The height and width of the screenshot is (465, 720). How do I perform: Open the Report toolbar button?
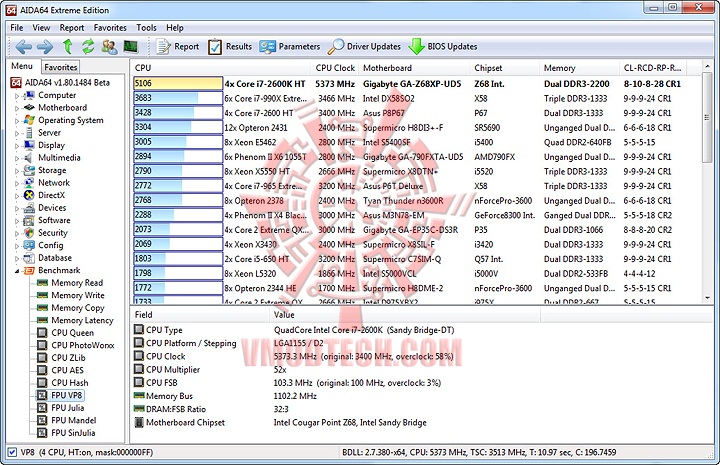[178, 46]
